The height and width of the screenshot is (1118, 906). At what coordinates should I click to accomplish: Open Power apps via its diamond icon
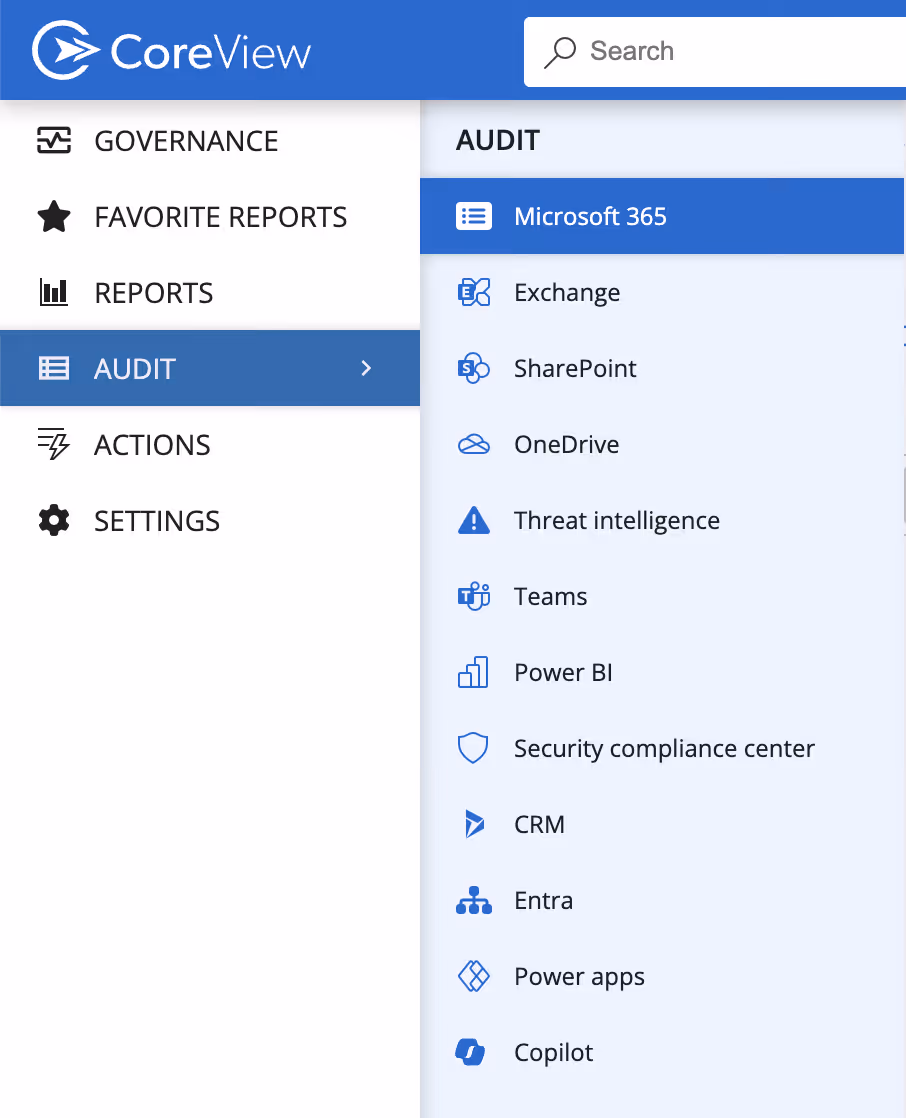click(x=473, y=976)
